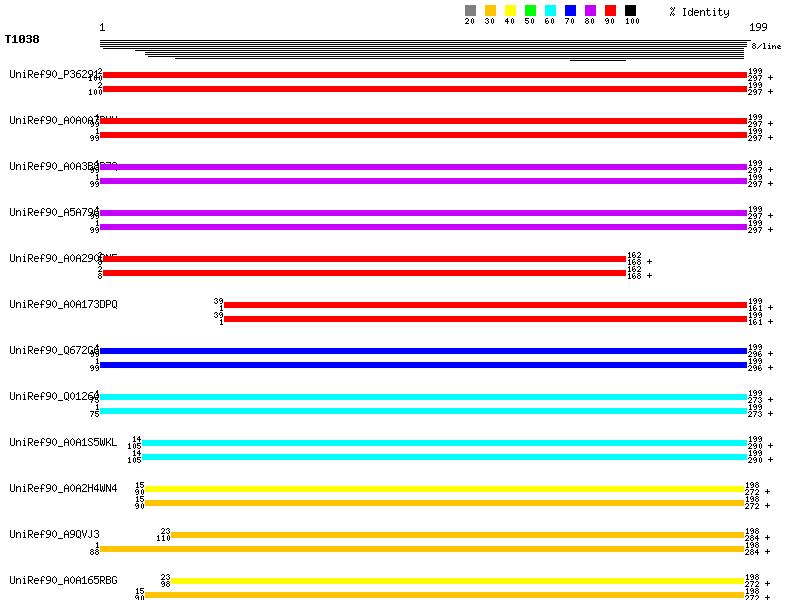This screenshot has width=800, height=600.
Task: Click the purple 80% identity swatch
Action: click(x=590, y=11)
